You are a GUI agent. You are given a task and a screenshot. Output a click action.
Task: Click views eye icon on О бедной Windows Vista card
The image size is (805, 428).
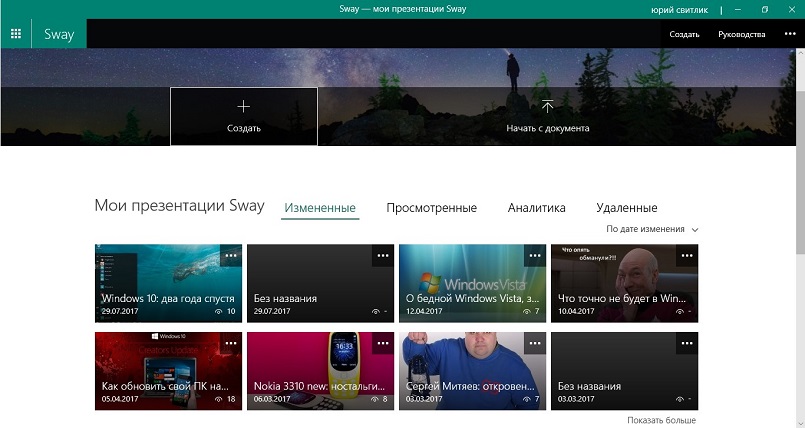tap(527, 312)
